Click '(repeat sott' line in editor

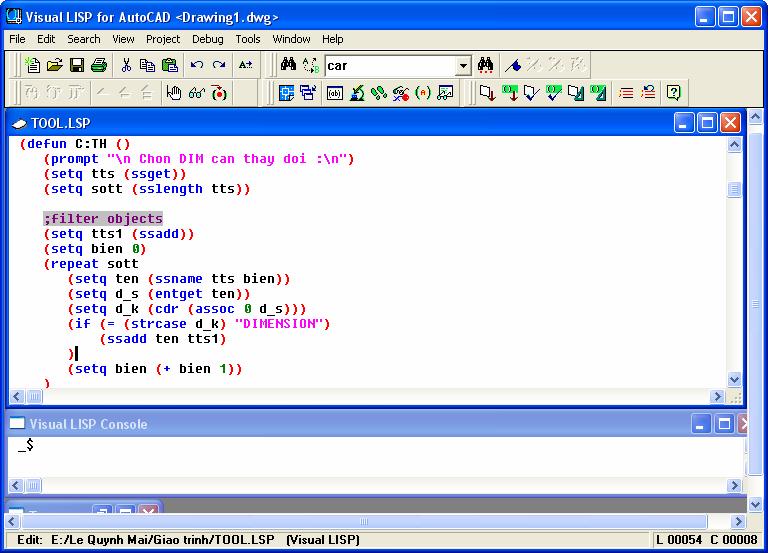pos(91,264)
